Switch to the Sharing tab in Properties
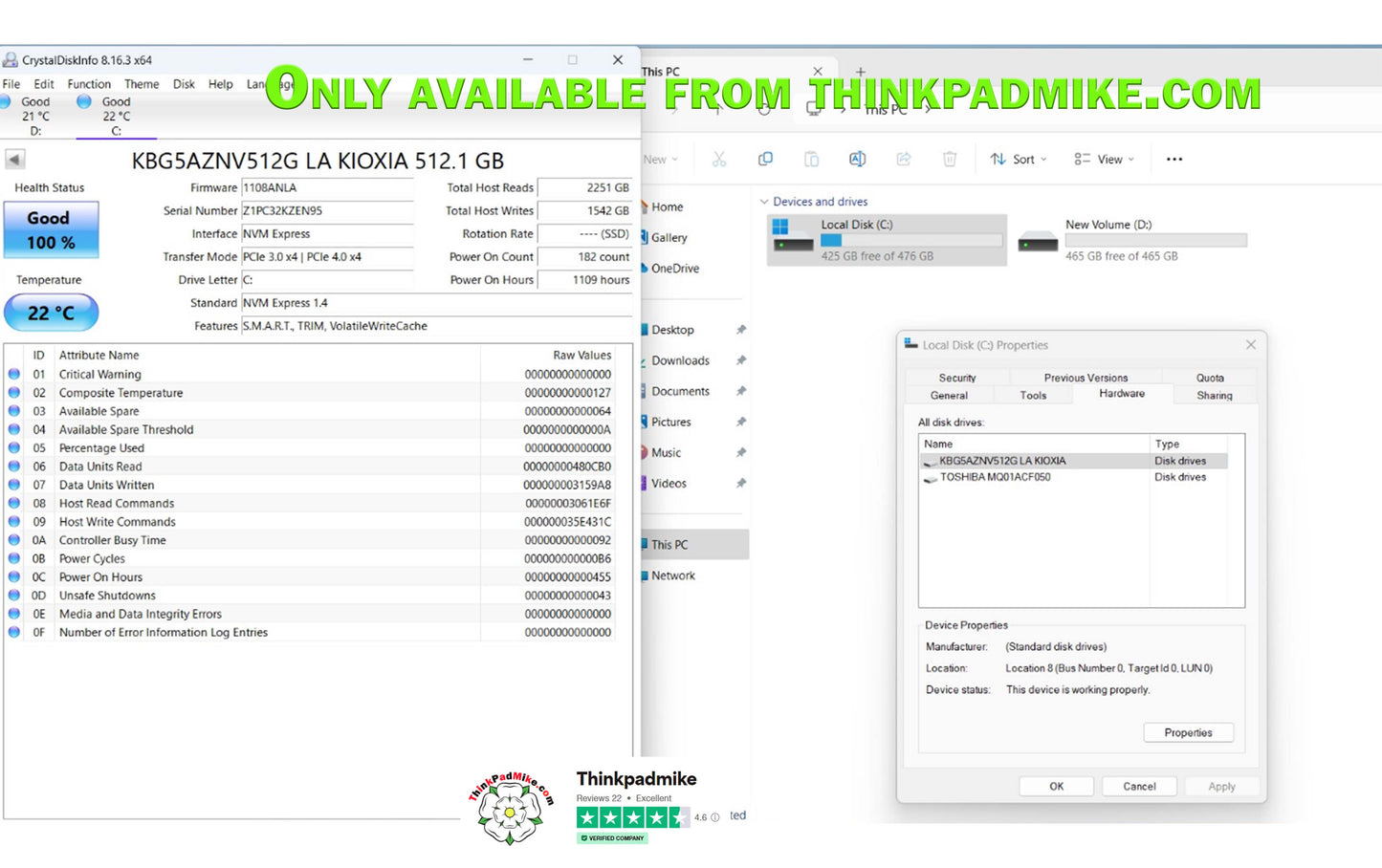This screenshot has width=1382, height=868. [x=1215, y=395]
